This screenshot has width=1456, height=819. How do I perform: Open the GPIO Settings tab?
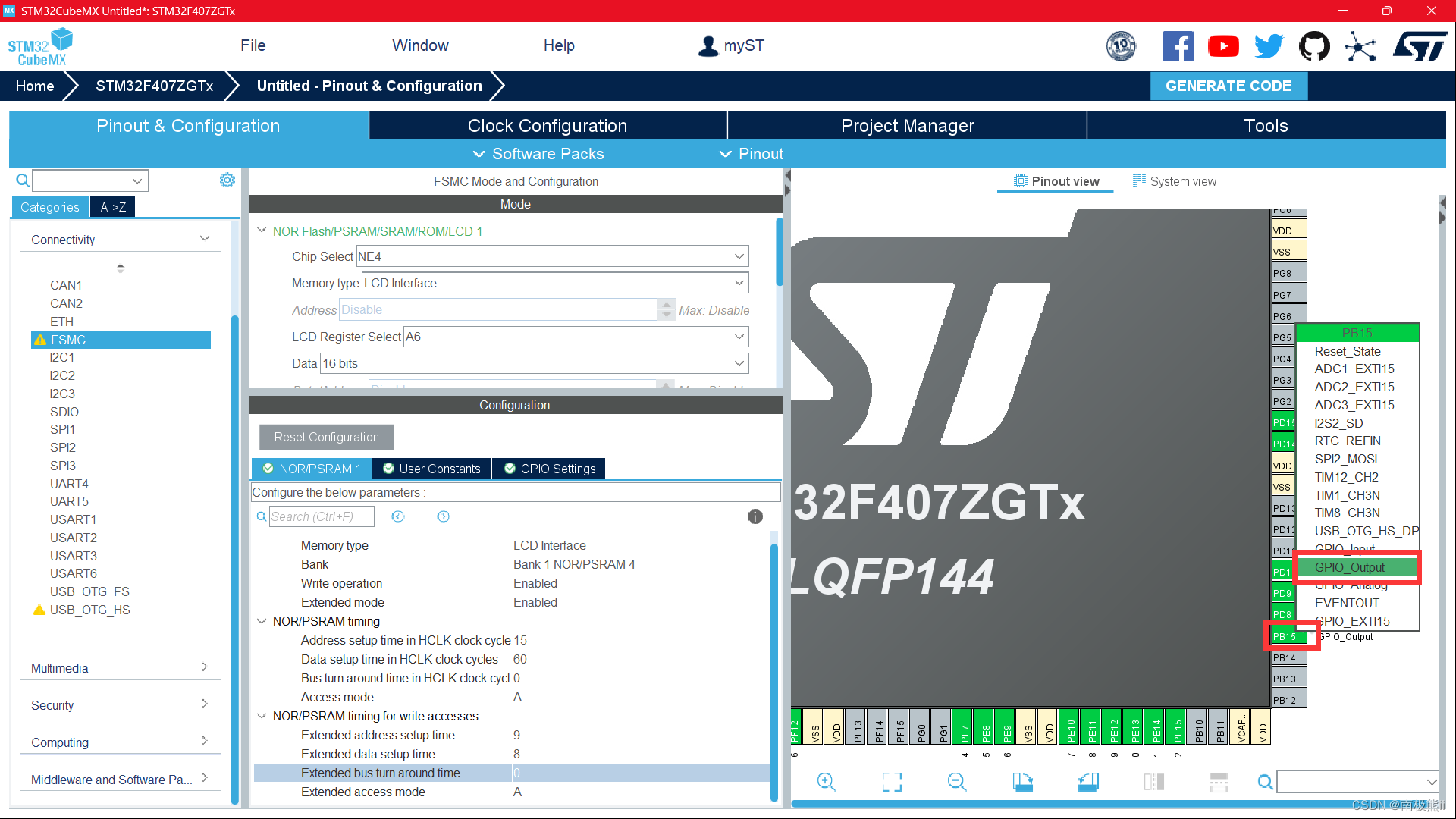(548, 468)
